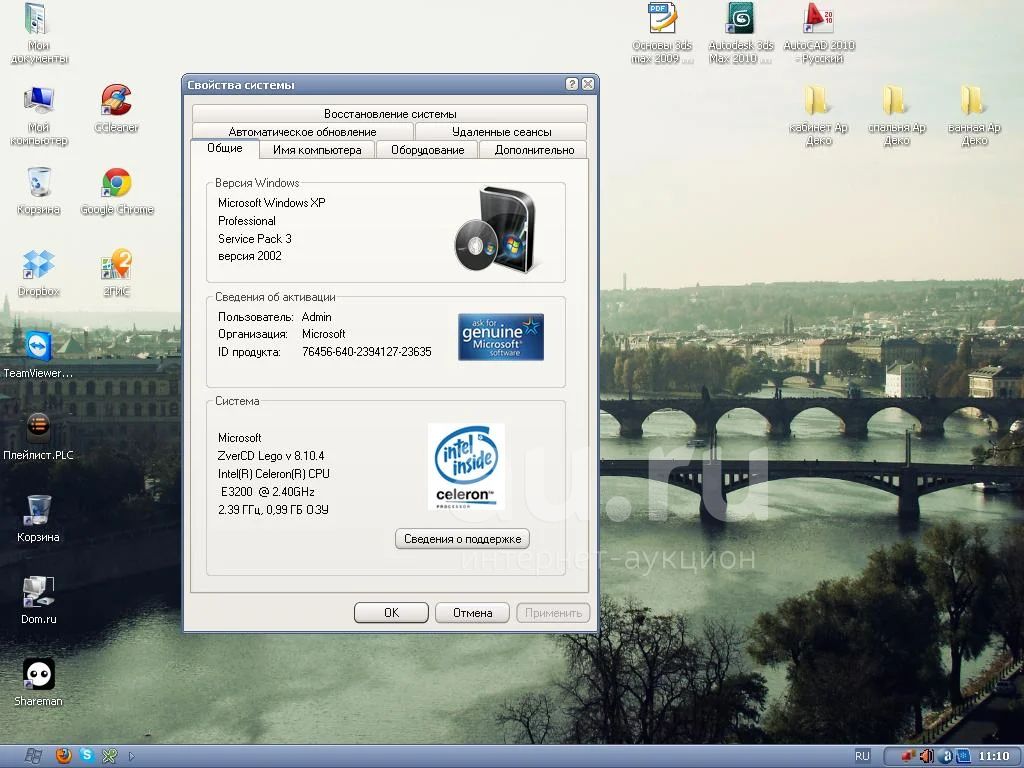The height and width of the screenshot is (768, 1024).
Task: Click the text ZverCD Lego v 8.10.4
Action: (271, 456)
